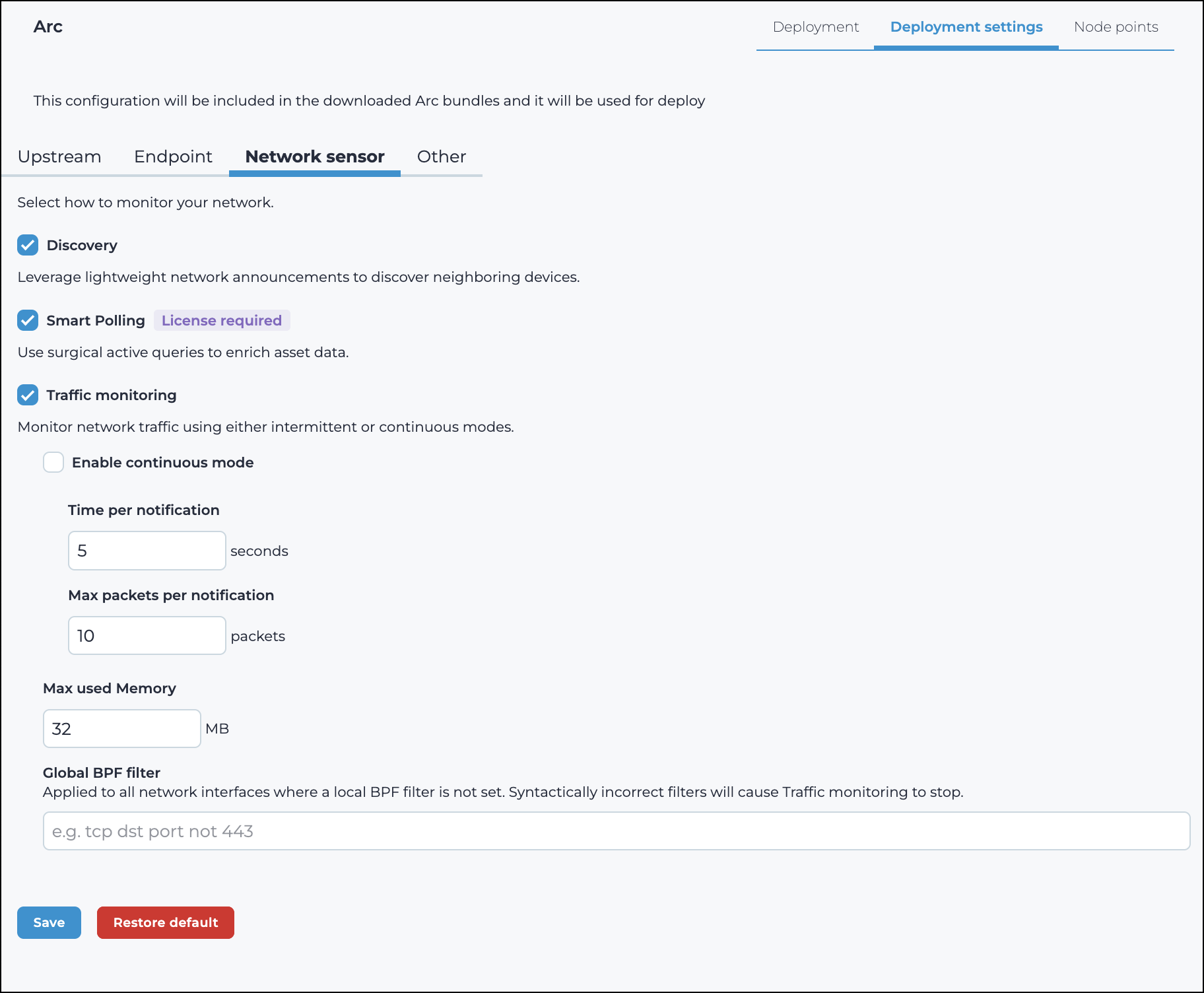Image resolution: width=1204 pixels, height=993 pixels.
Task: Open the Endpoint tab
Action: click(173, 156)
